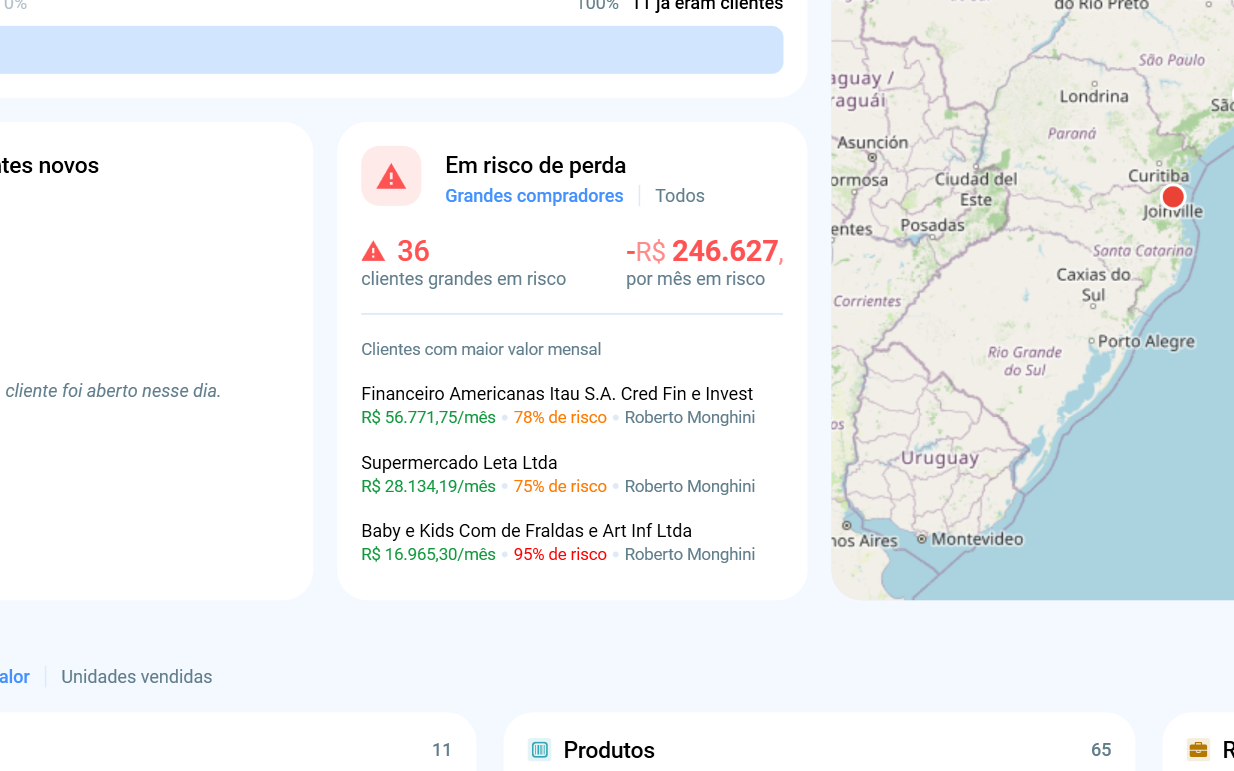This screenshot has width=1234, height=771.
Task: Click the Produtos count 65
Action: (x=1101, y=750)
